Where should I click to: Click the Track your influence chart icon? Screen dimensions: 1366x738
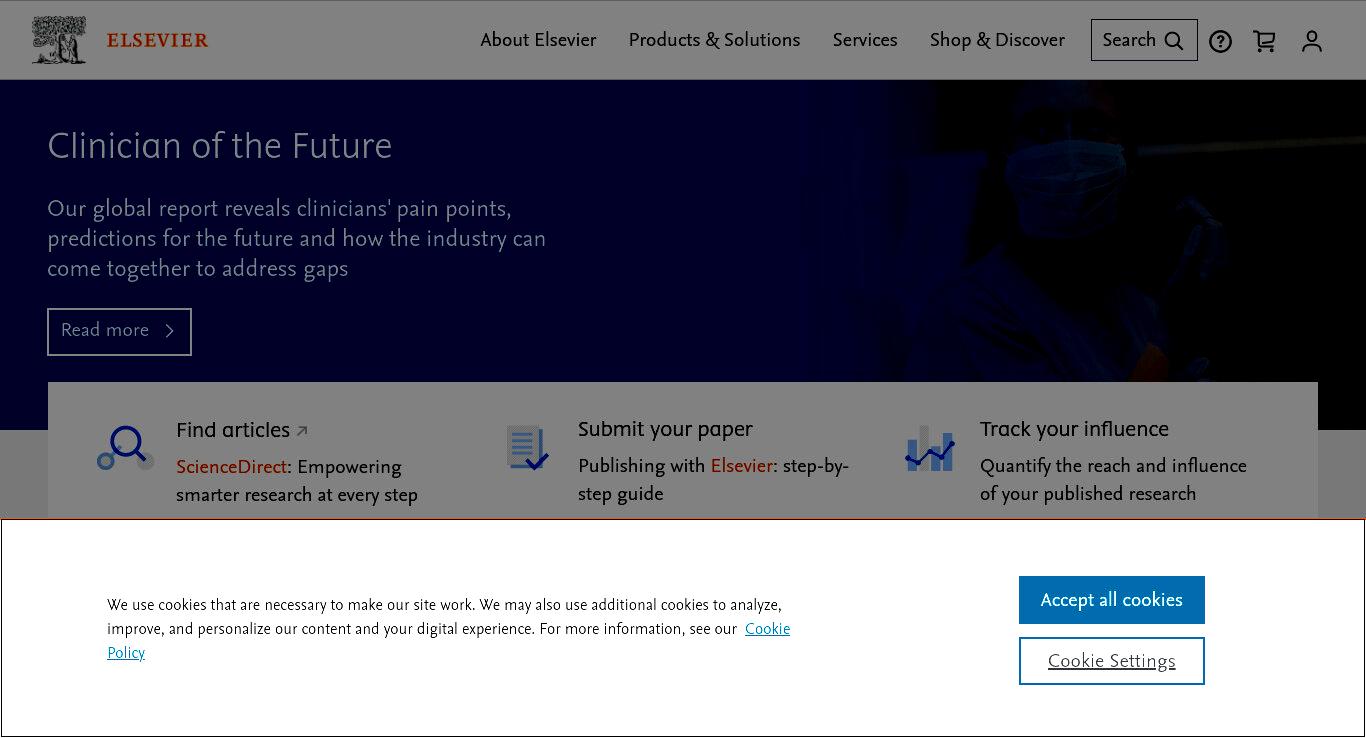(x=930, y=448)
